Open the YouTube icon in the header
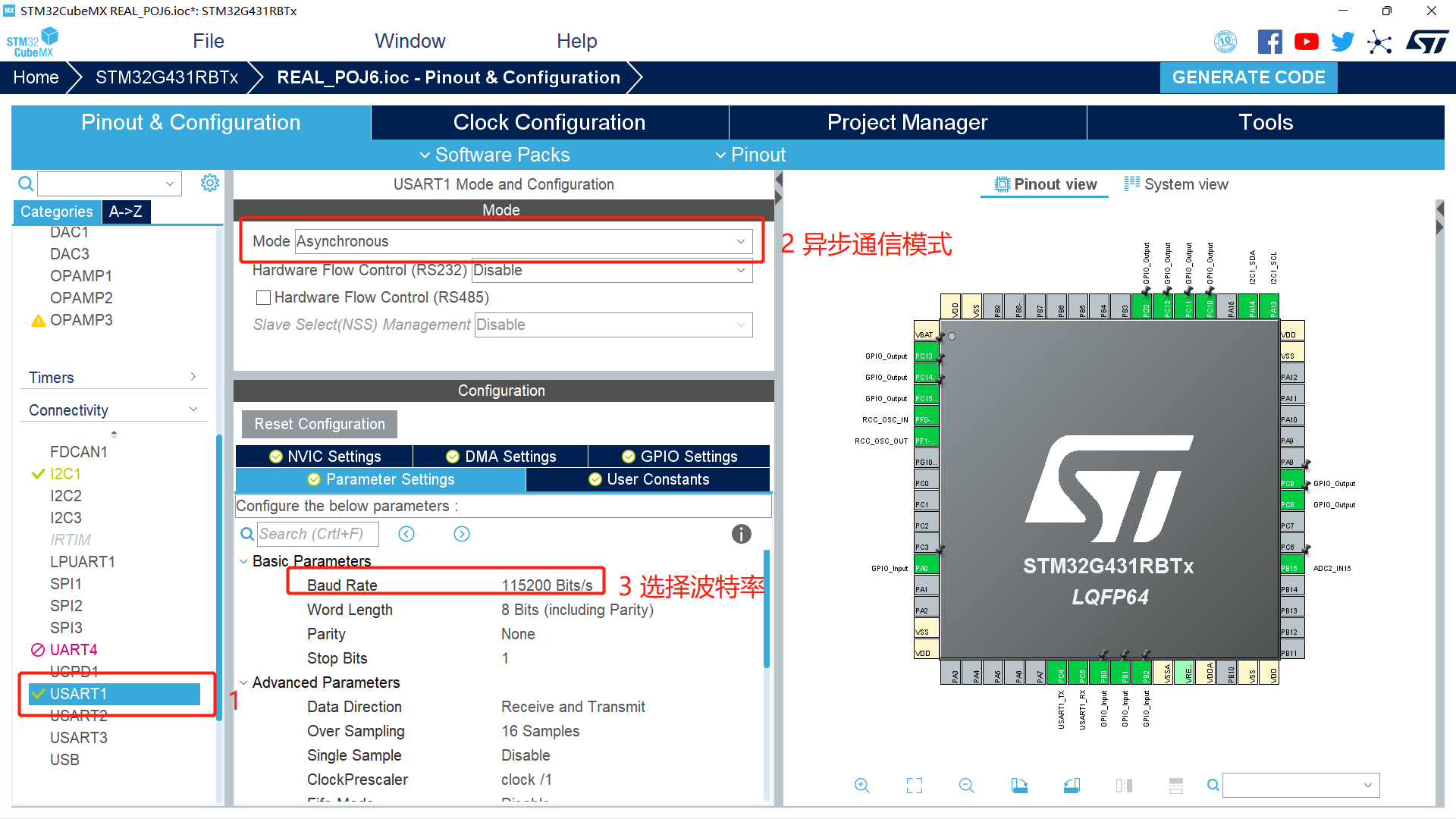Image resolution: width=1456 pixels, height=819 pixels. tap(1306, 42)
